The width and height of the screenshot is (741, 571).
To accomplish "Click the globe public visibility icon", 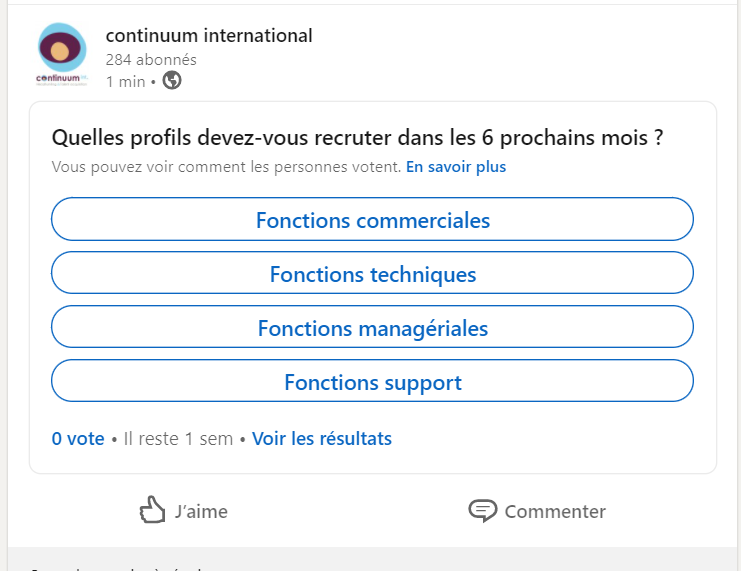I will pos(172,80).
